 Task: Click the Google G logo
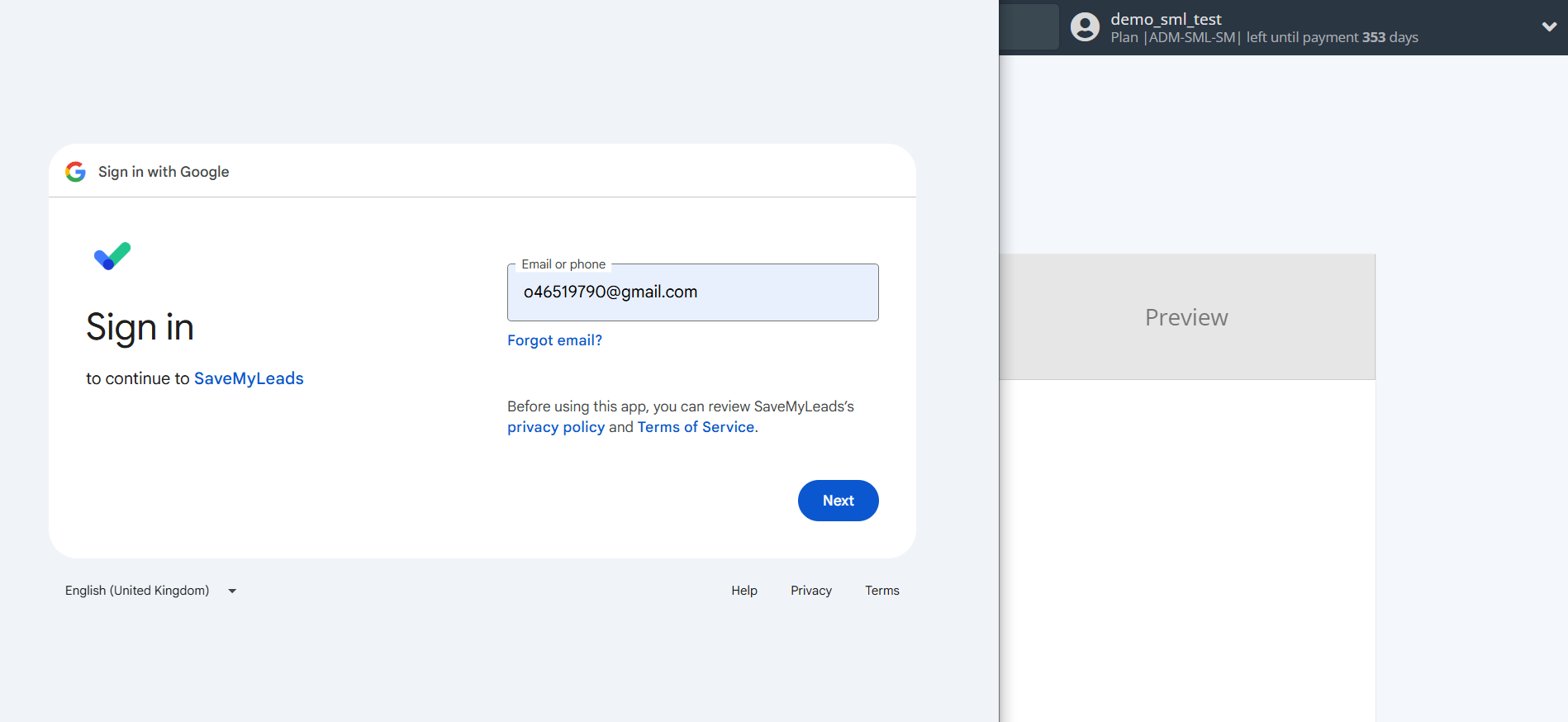click(x=76, y=172)
